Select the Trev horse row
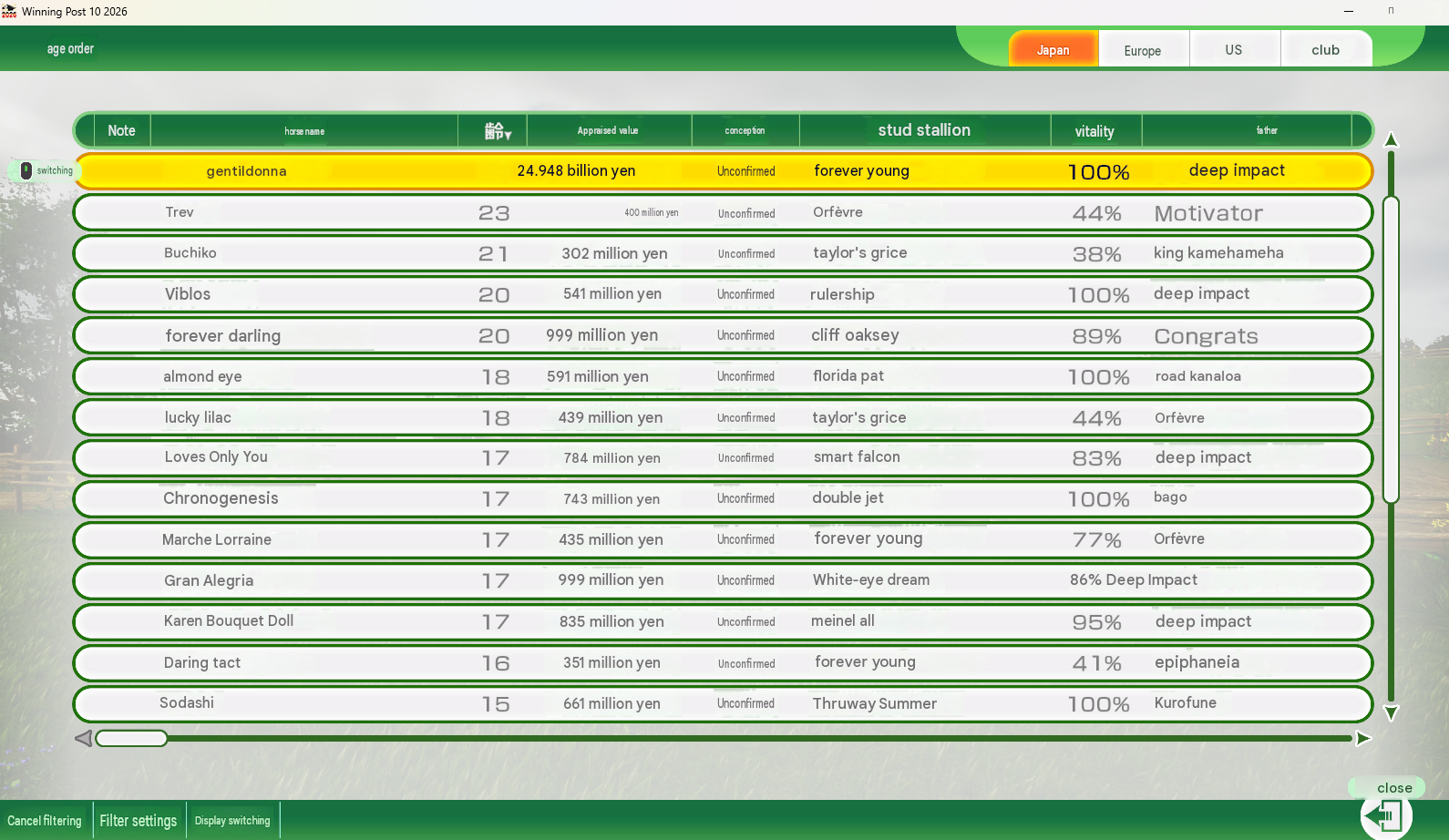 coord(723,212)
